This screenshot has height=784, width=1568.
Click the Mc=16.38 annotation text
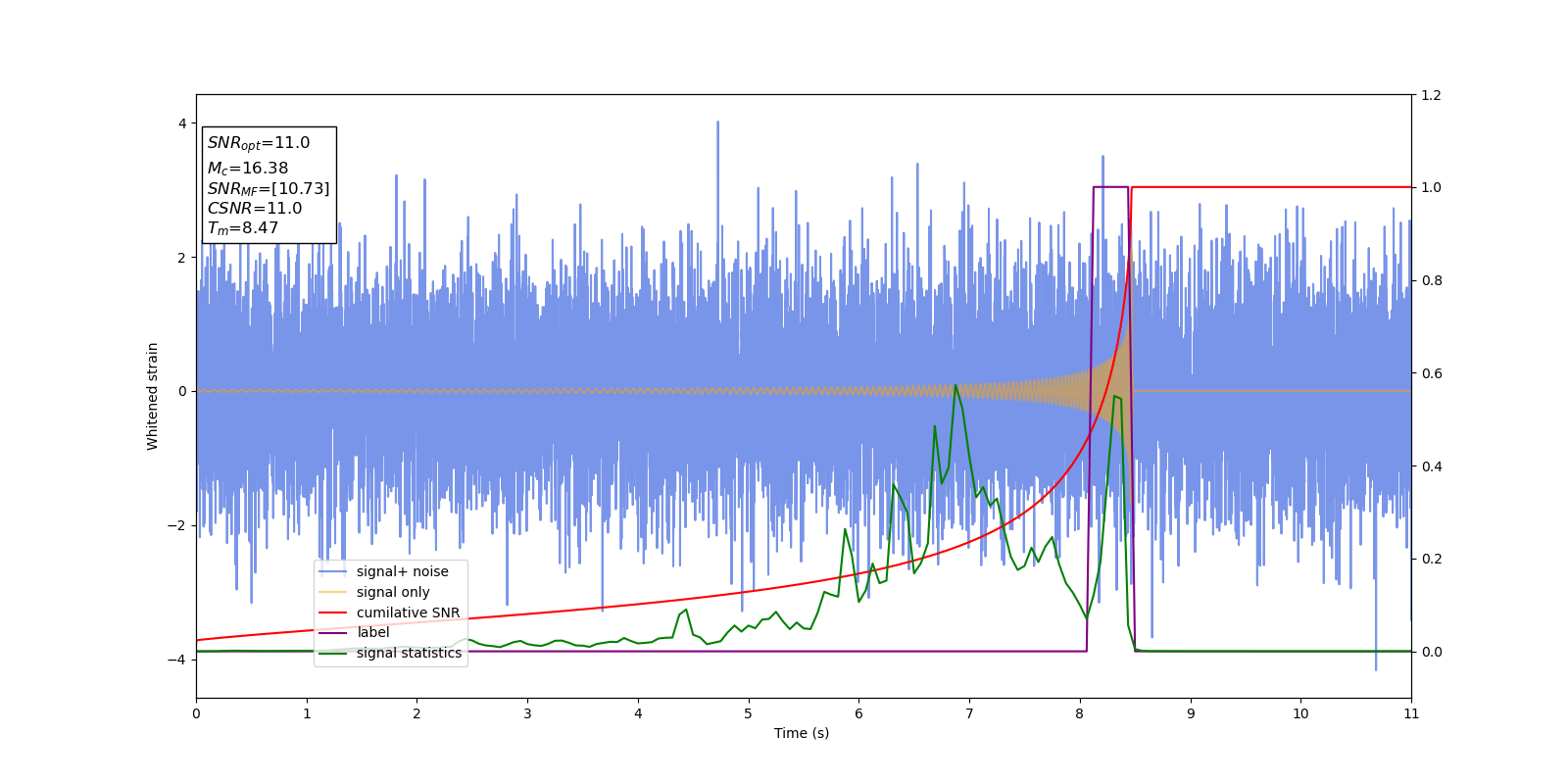[x=248, y=169]
